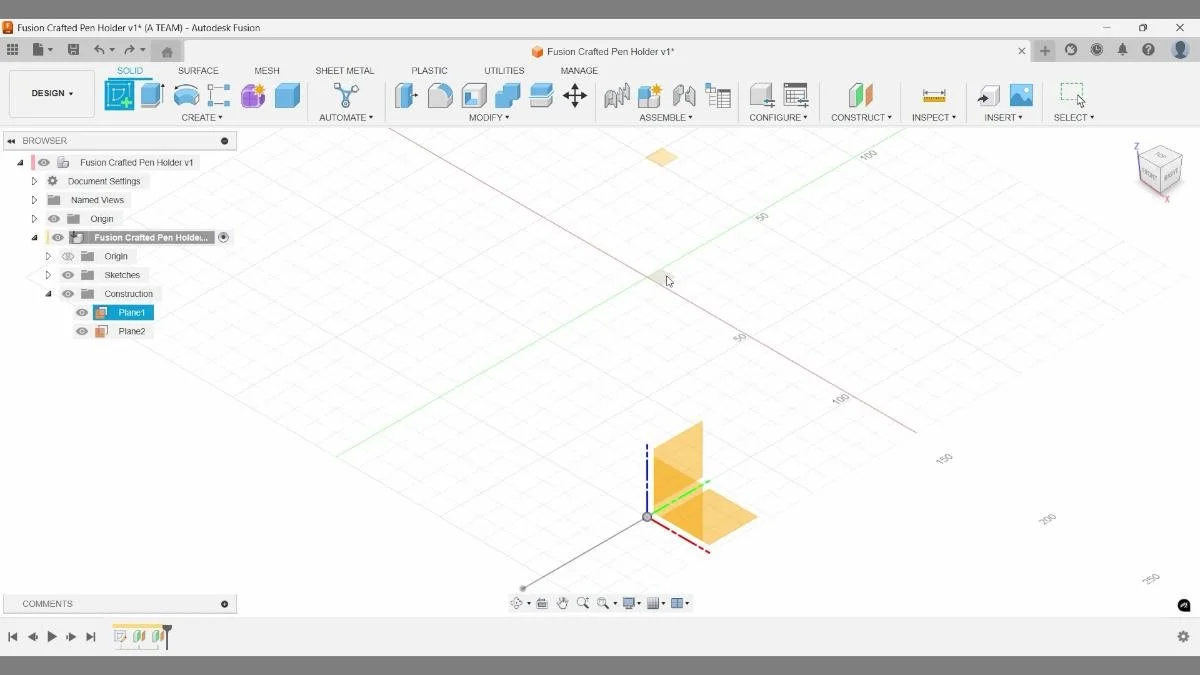Step timeline back one feature
The height and width of the screenshot is (675, 1200).
(33, 636)
